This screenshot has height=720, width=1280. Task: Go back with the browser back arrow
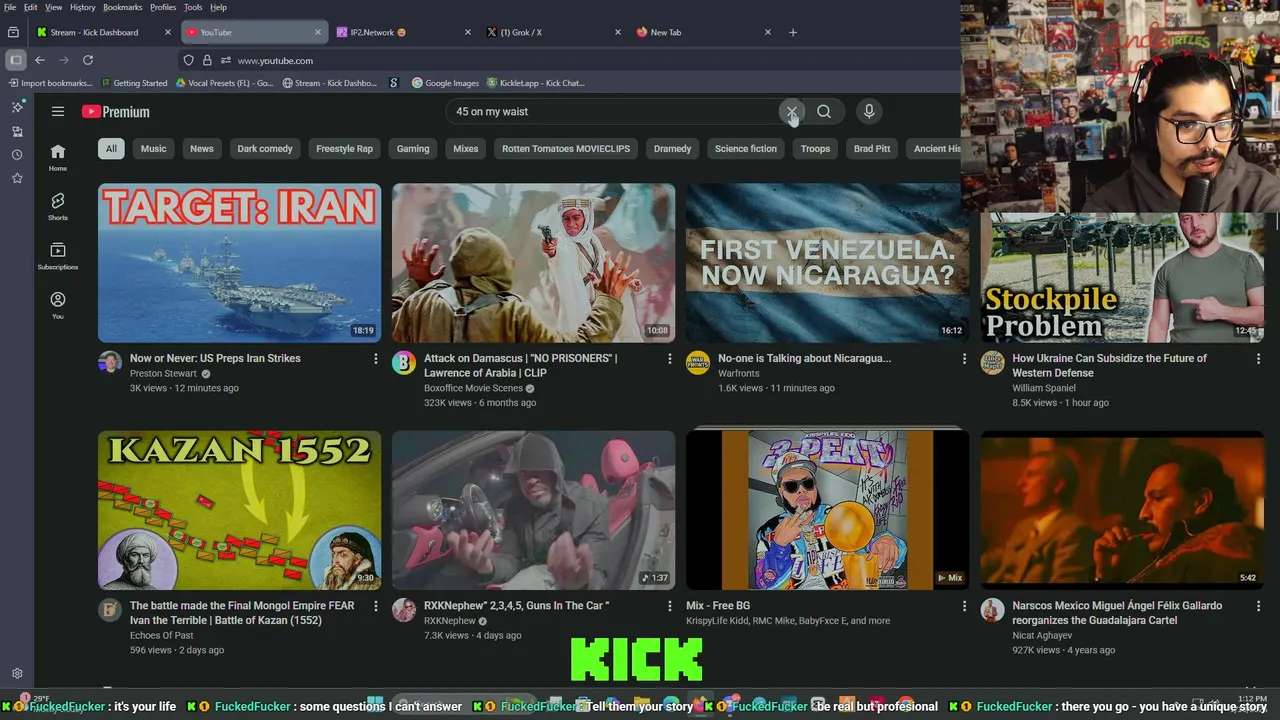click(40, 60)
